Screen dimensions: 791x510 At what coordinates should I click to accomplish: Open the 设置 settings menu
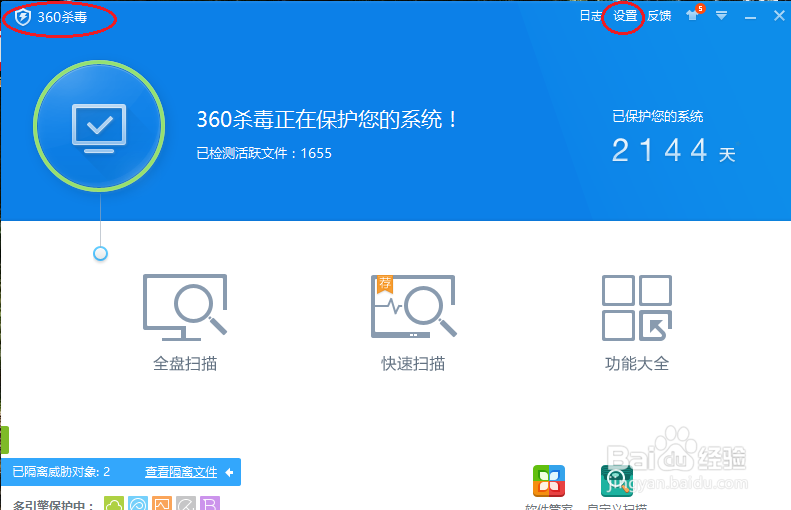pos(625,16)
